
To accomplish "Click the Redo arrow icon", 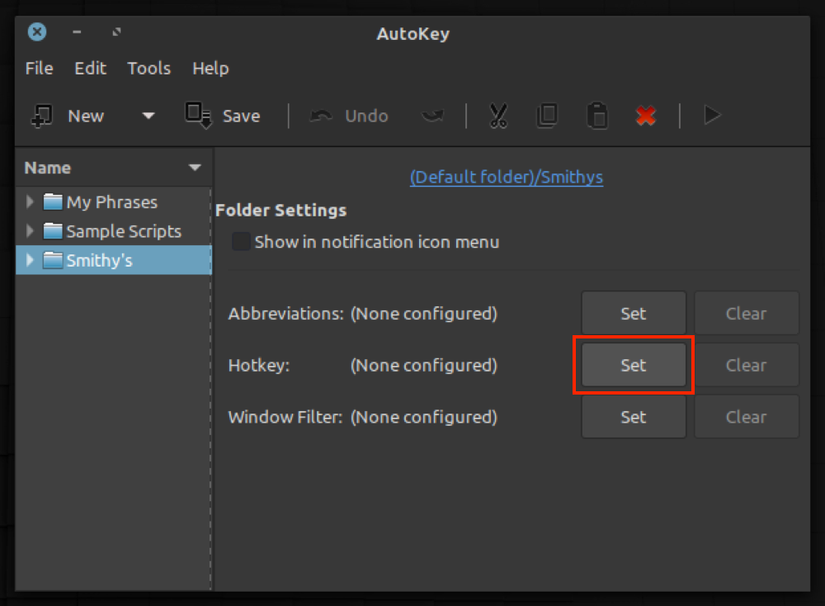I will click(x=432, y=115).
